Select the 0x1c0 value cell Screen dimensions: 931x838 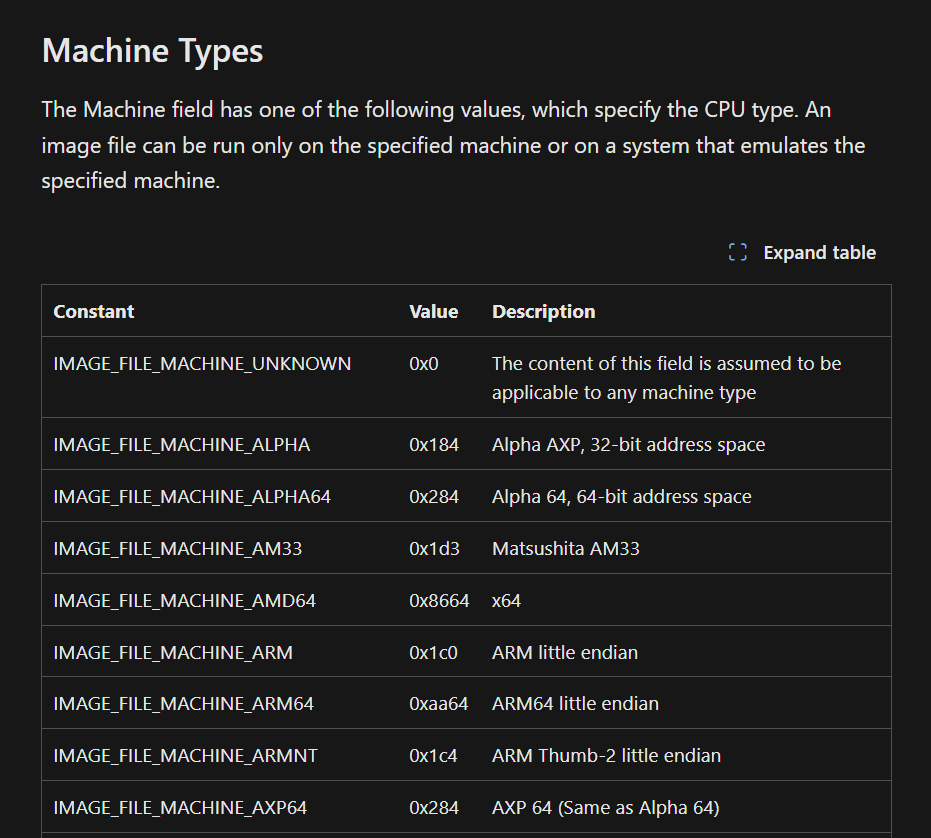(x=433, y=653)
